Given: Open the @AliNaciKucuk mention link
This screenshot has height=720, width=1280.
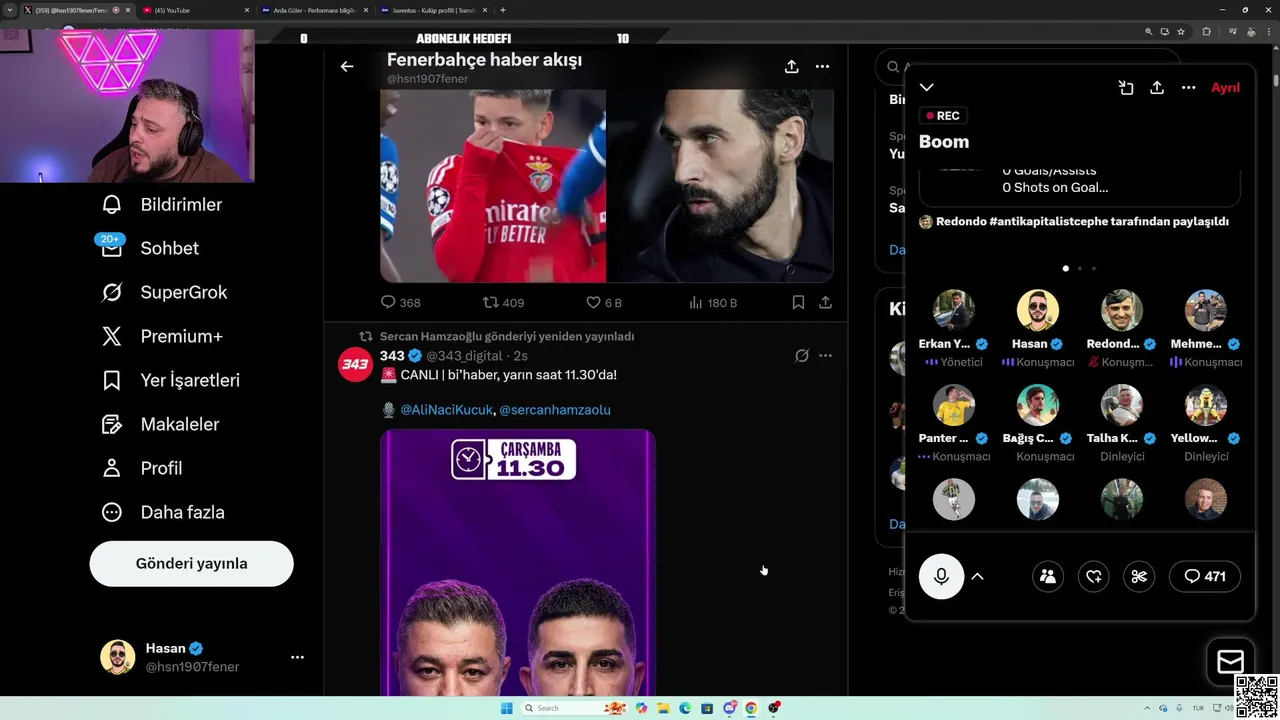Looking at the screenshot, I should coord(446,410).
